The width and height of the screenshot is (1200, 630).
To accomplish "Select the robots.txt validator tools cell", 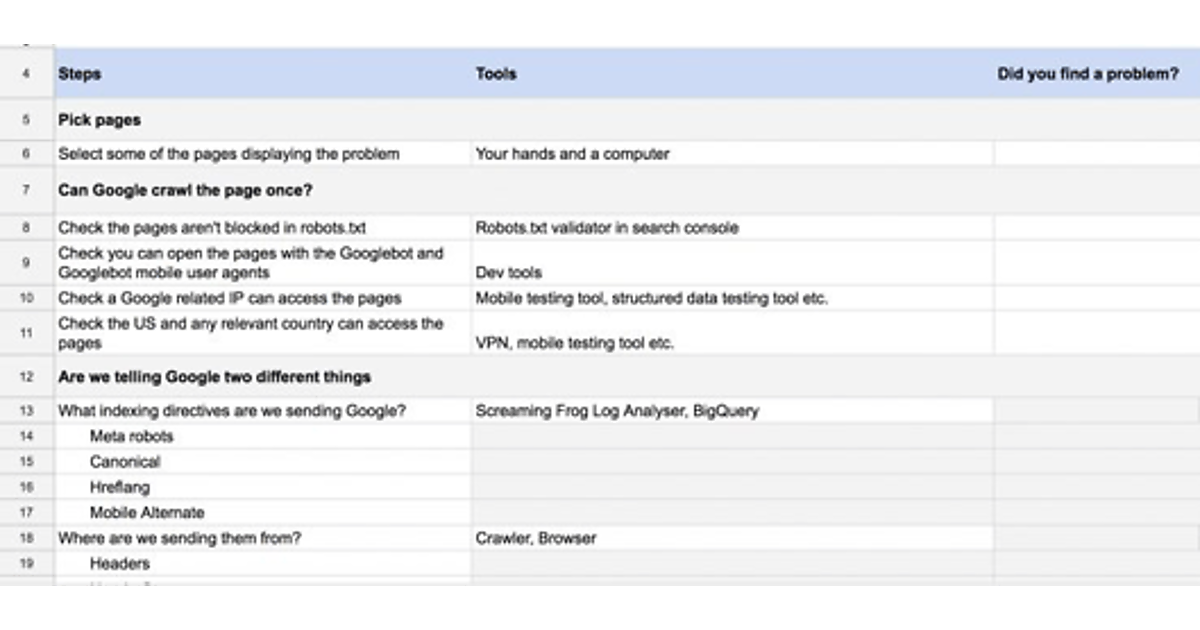I will click(607, 228).
